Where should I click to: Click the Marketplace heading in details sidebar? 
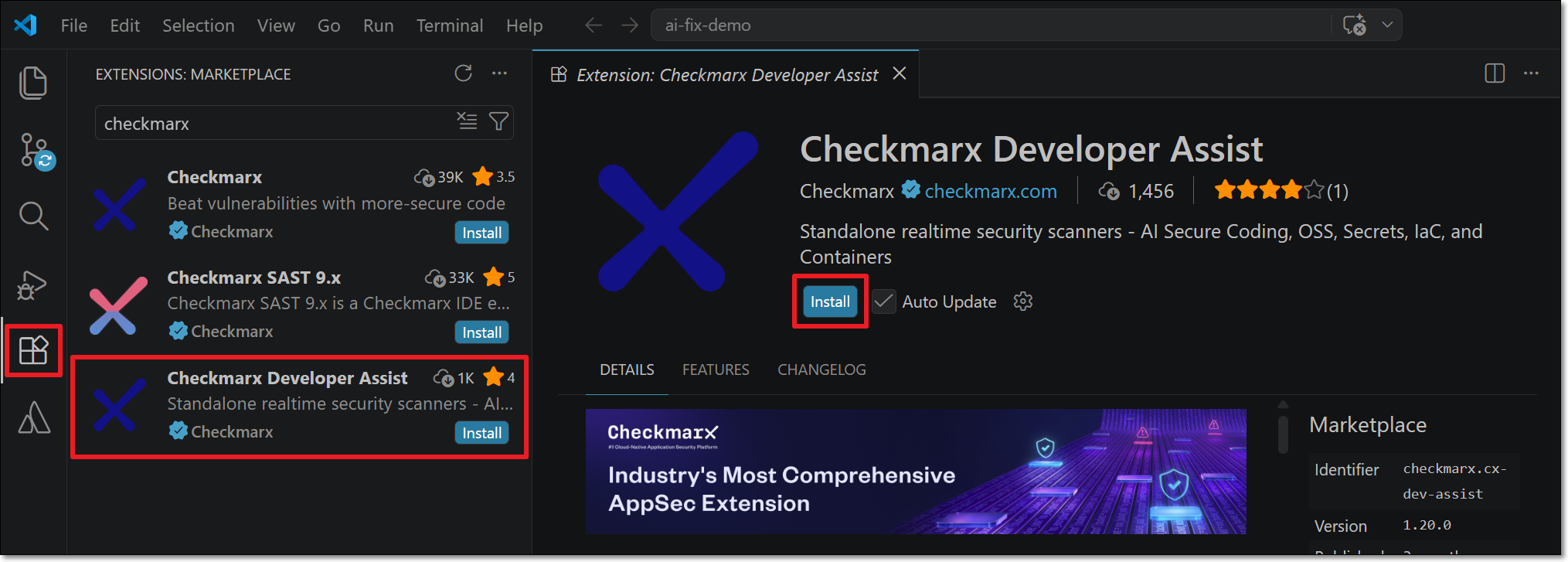(x=1368, y=424)
